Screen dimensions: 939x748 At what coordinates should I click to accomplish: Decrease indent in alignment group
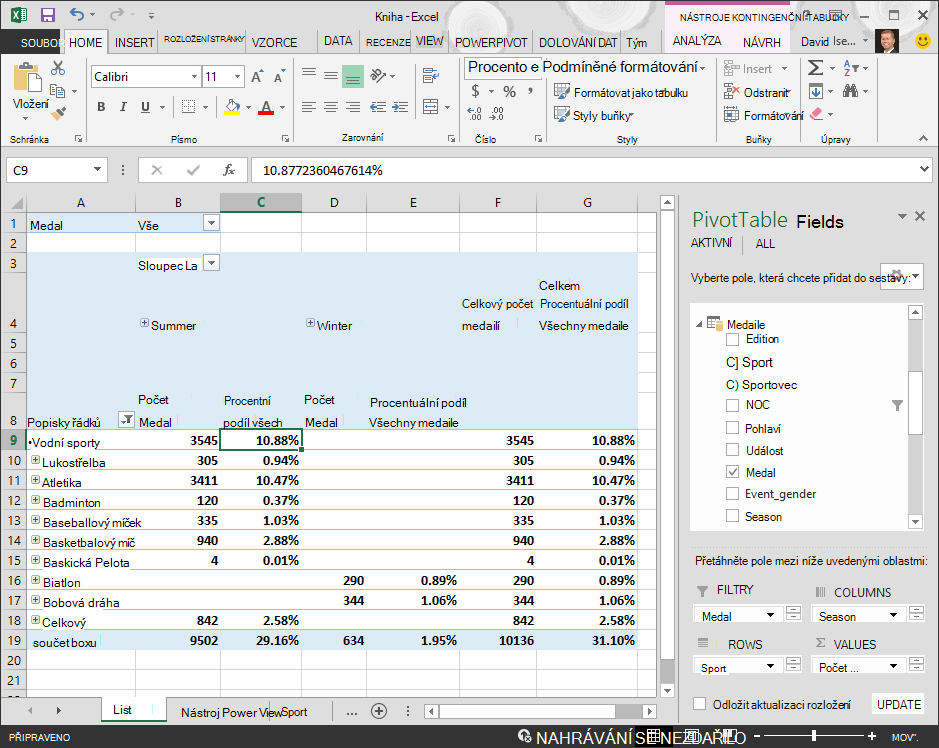click(x=378, y=107)
